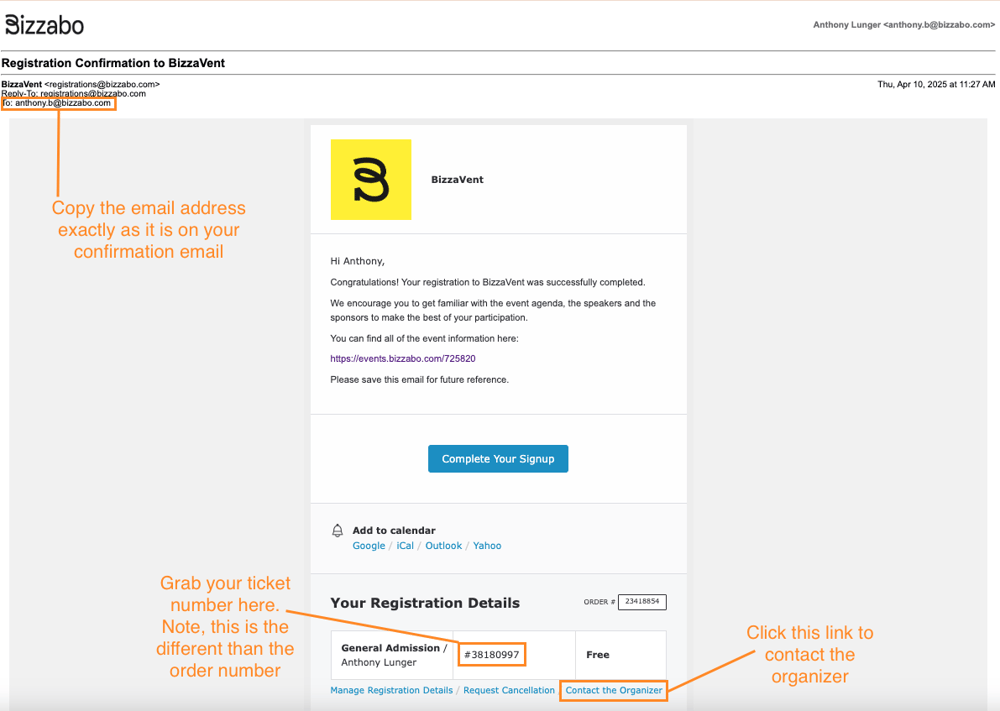Pick the Yahoo calendar link

pos(487,546)
